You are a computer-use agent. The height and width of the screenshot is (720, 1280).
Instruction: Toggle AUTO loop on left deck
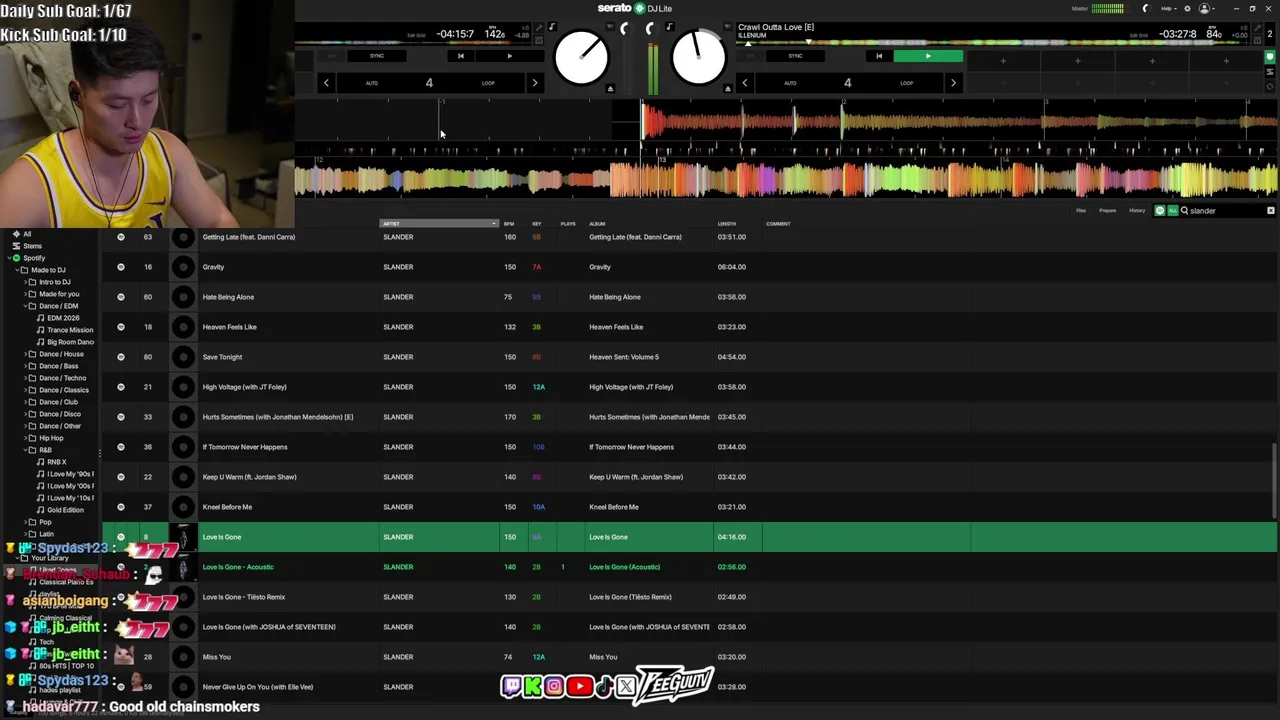click(x=372, y=83)
